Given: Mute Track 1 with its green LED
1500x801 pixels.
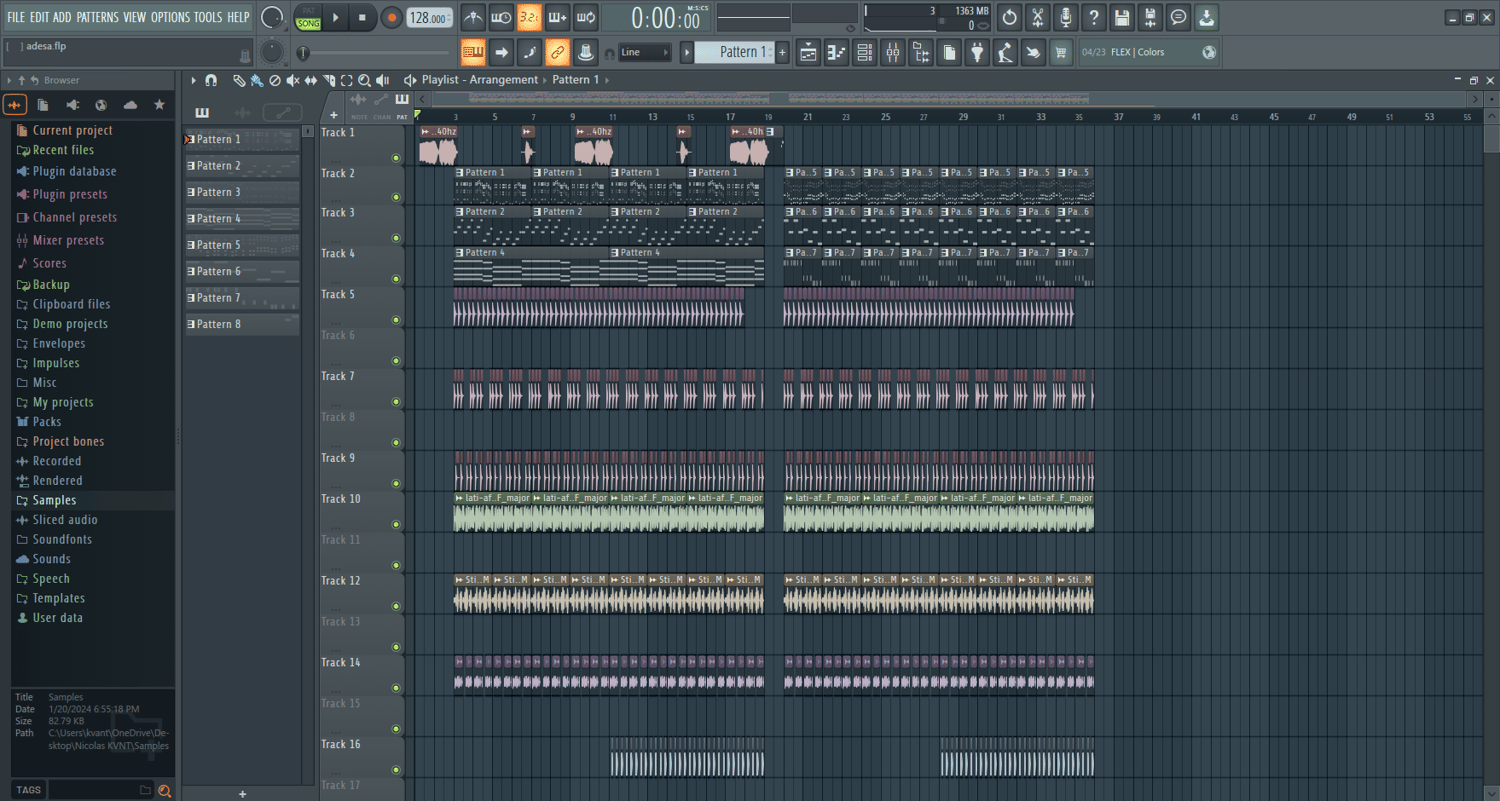Looking at the screenshot, I should click(x=396, y=158).
